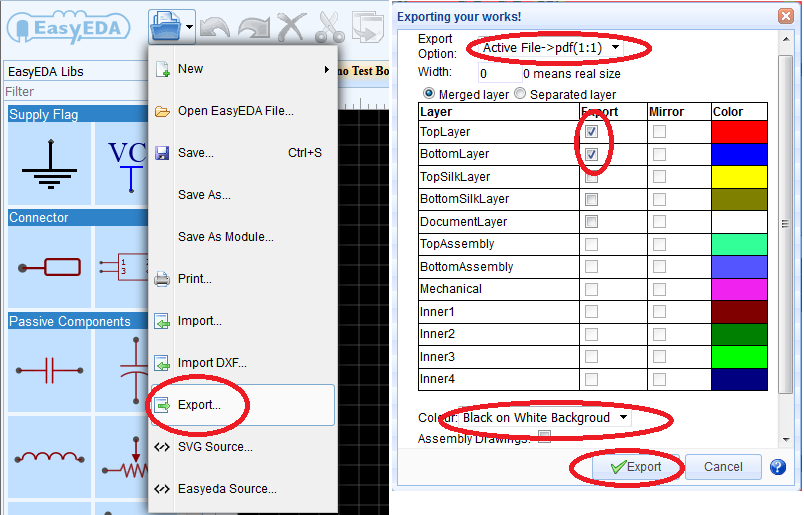Click the Filter field in EasyEDA Libs
Screen dimensions: 804x515
(76, 91)
